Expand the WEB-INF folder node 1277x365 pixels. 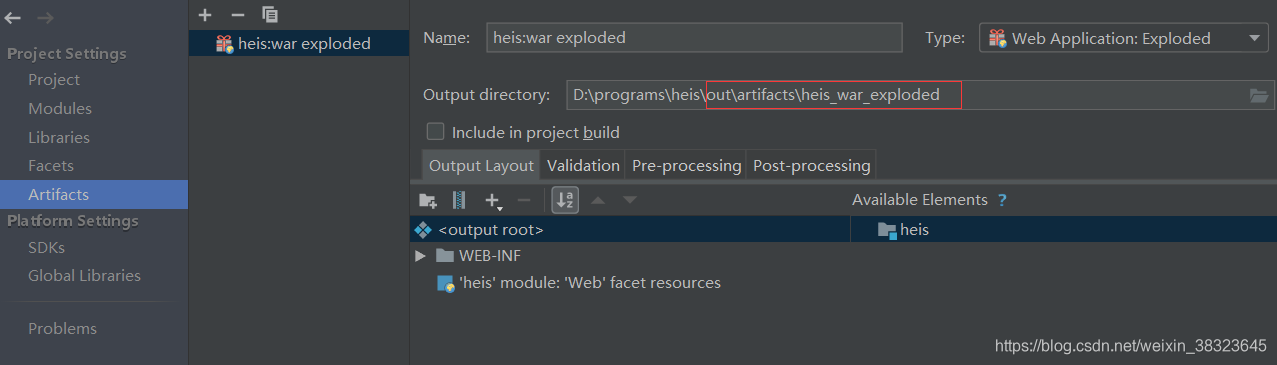point(420,256)
